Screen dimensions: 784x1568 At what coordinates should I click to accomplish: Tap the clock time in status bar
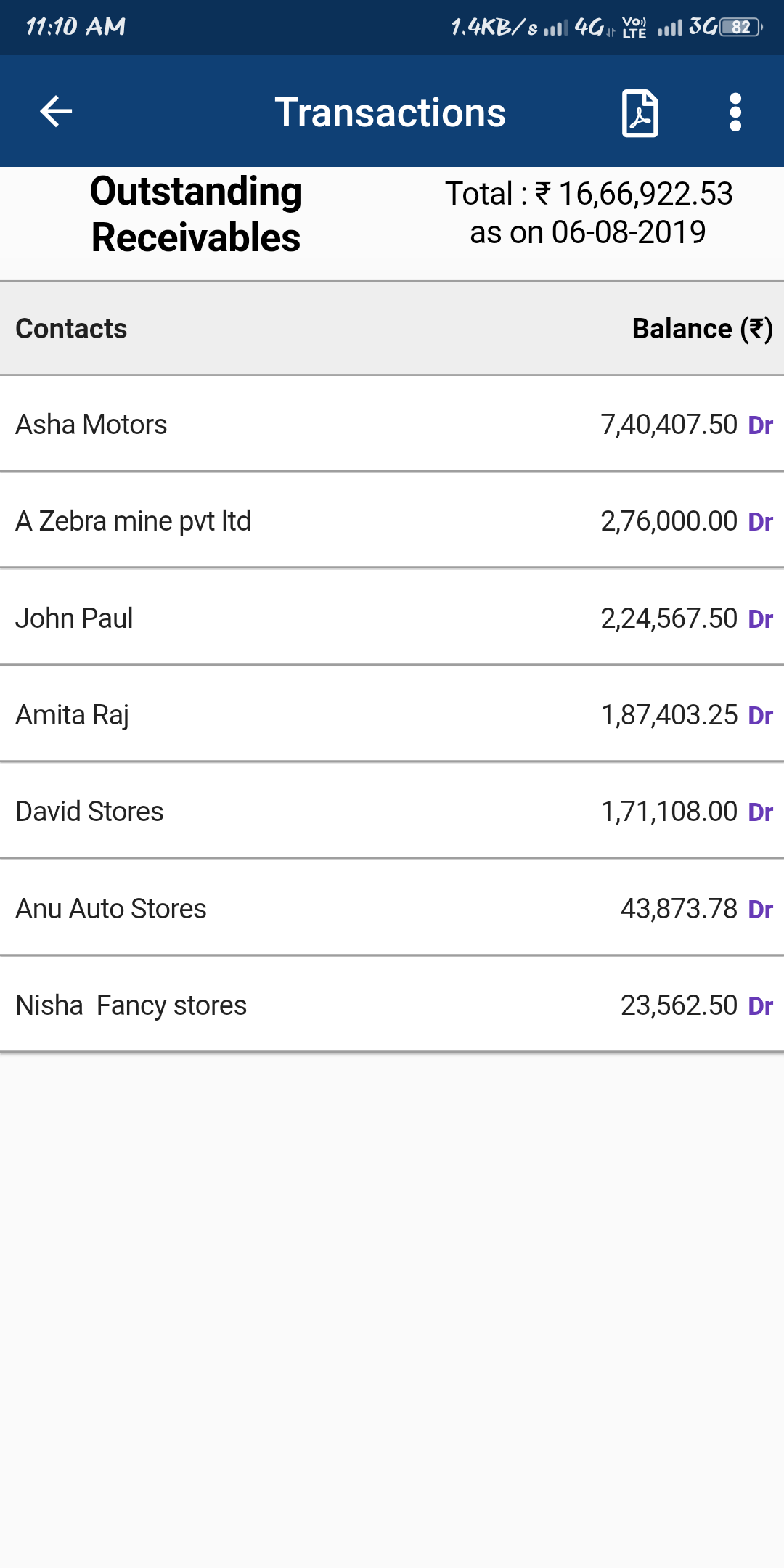75,27
